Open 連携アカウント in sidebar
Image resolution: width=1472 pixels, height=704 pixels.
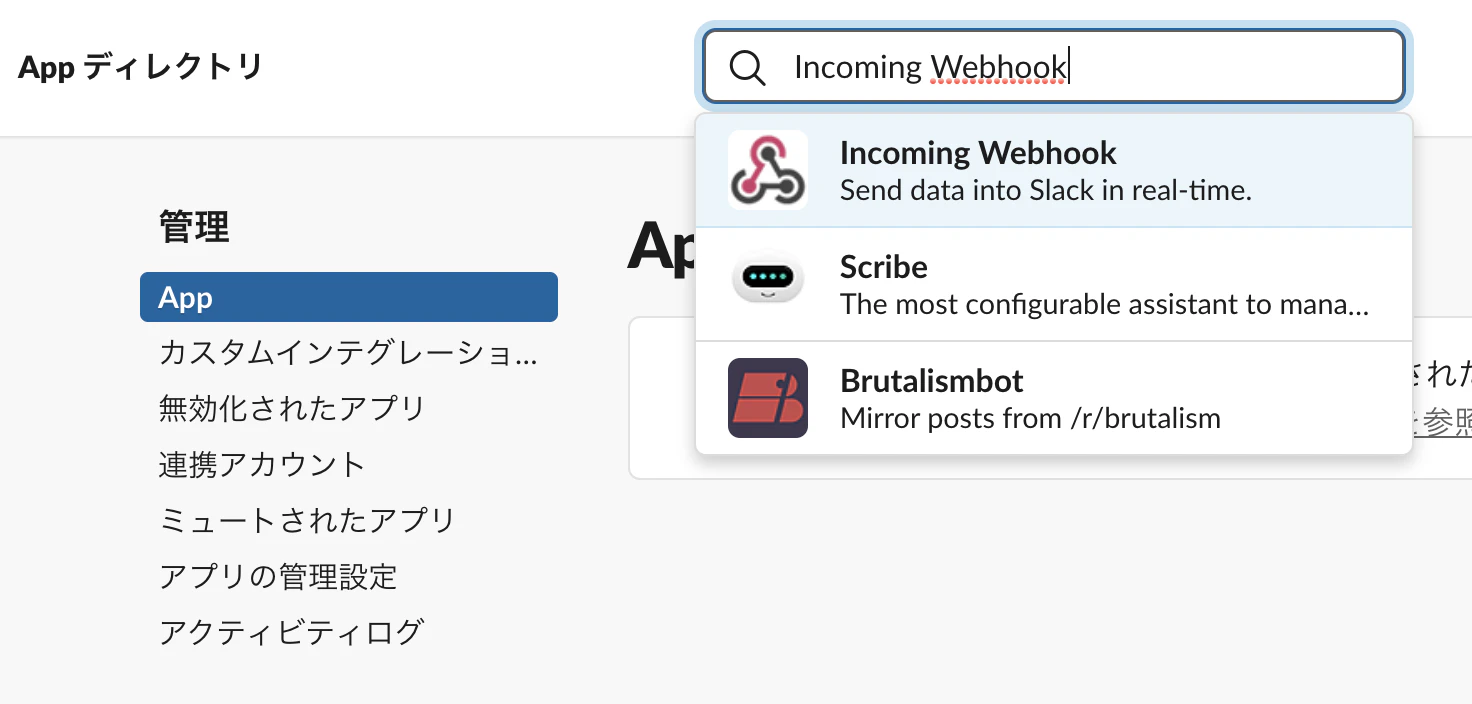(x=262, y=465)
